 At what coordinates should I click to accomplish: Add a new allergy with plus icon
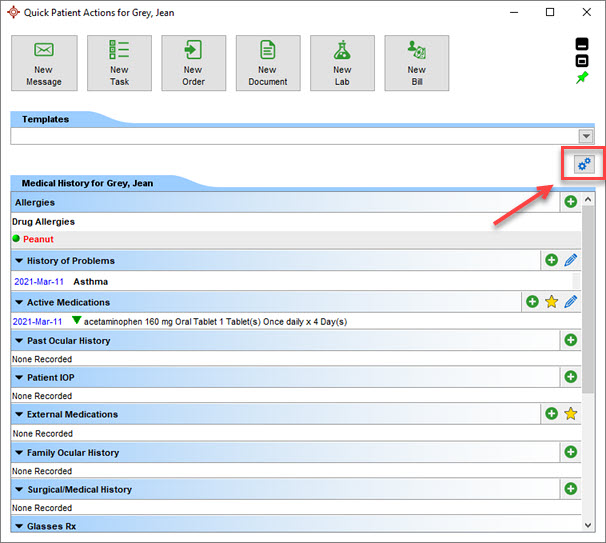(x=570, y=202)
